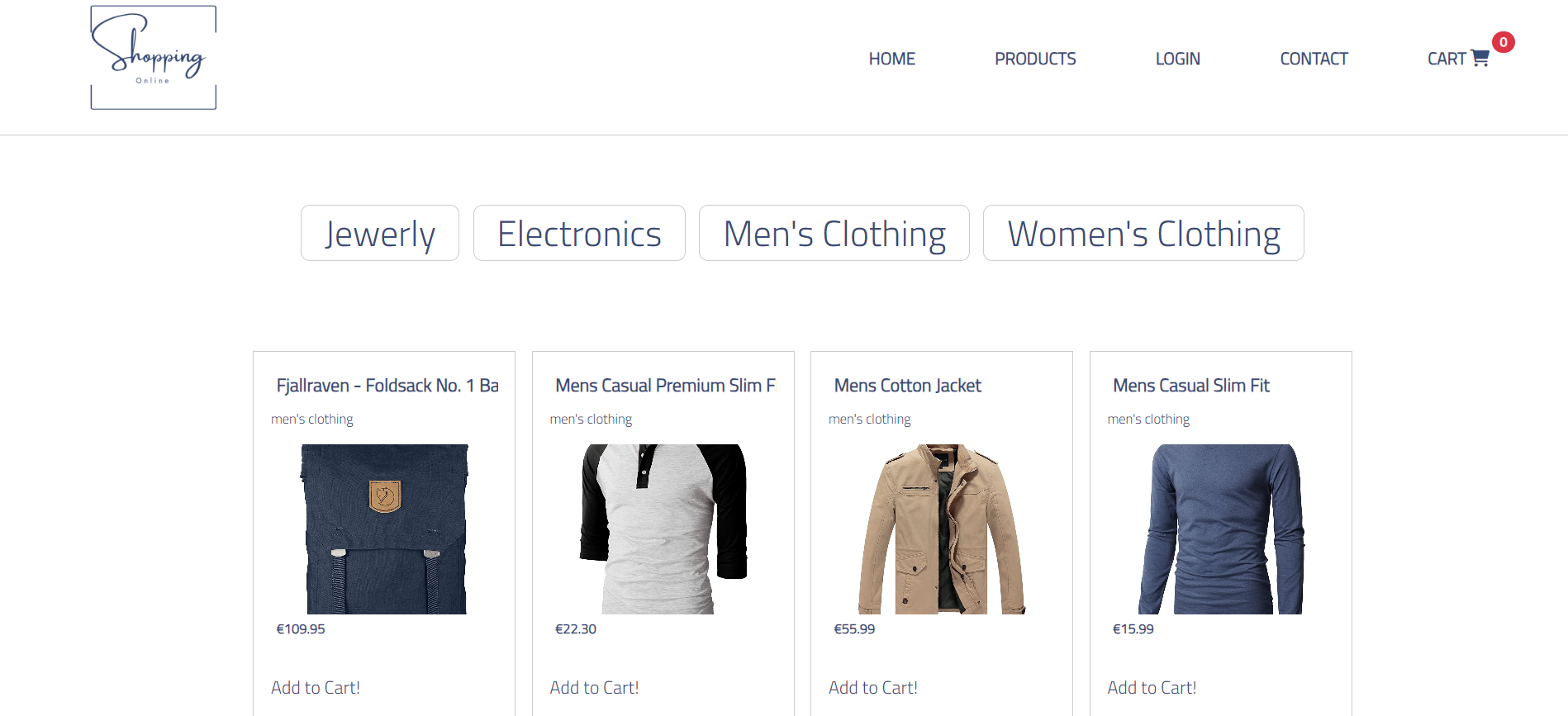The width and height of the screenshot is (1568, 716).
Task: Click the Shopping Online logo
Action: 153,58
